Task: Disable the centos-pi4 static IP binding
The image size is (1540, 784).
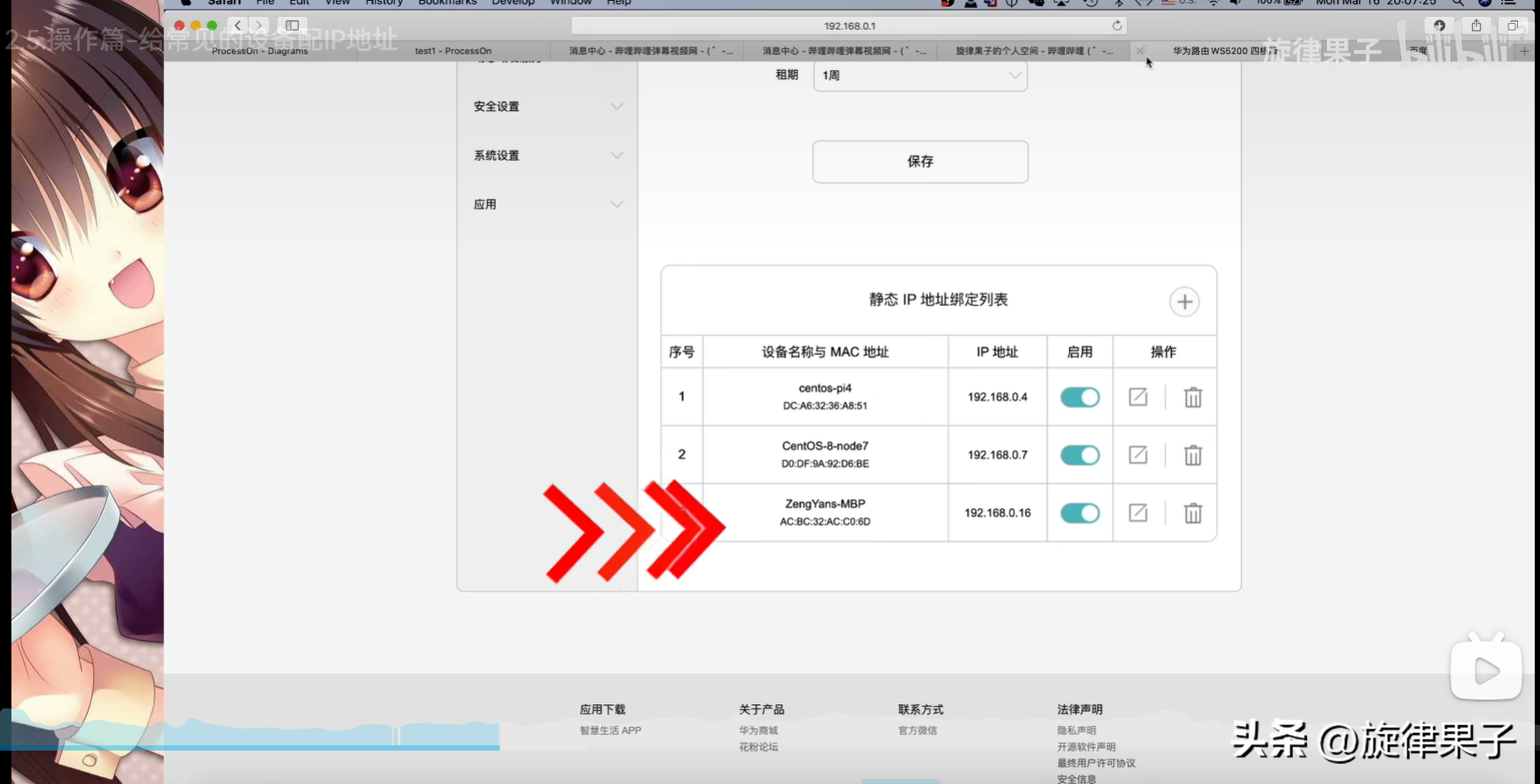Action: tap(1079, 397)
